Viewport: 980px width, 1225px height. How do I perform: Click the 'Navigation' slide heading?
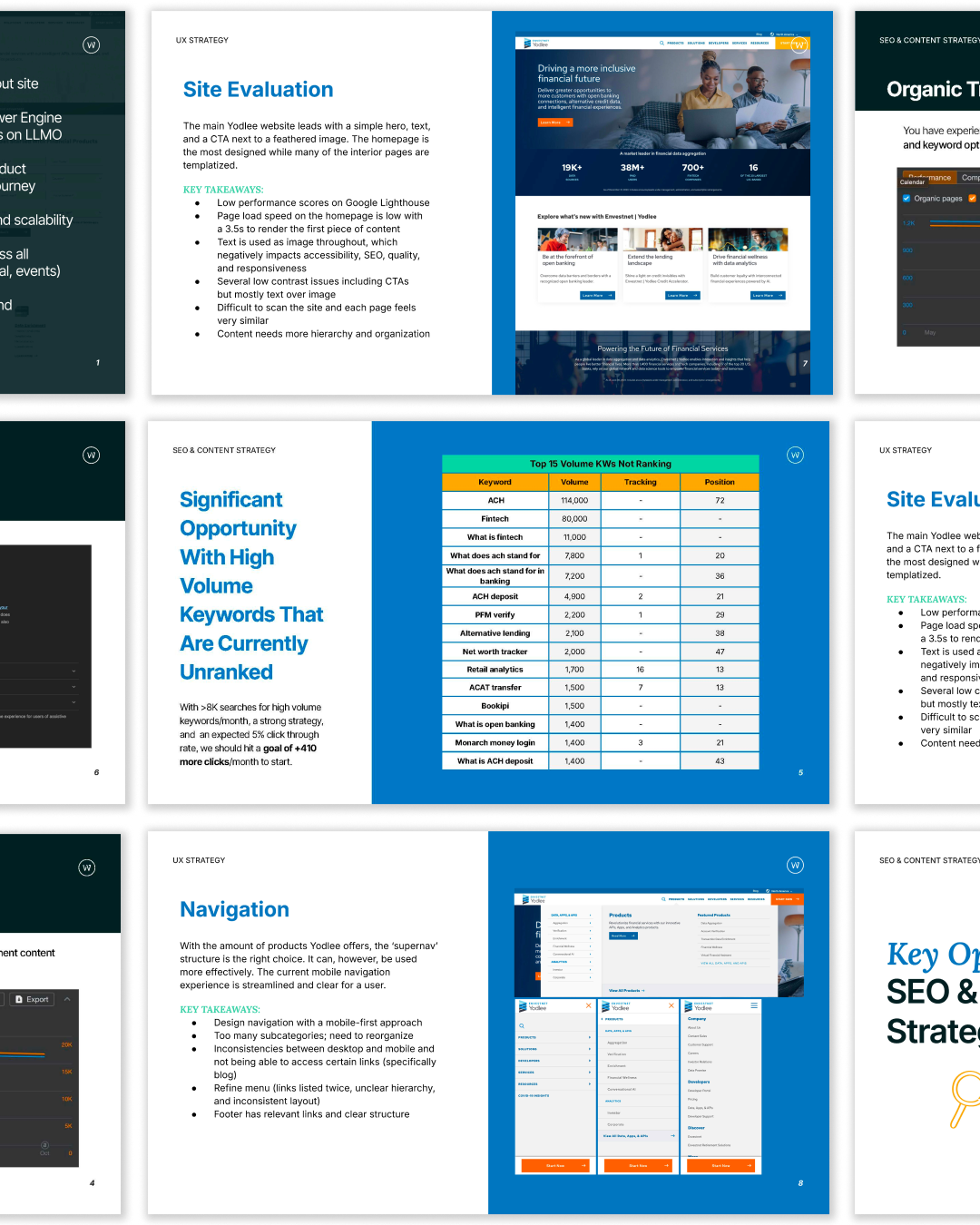click(234, 909)
